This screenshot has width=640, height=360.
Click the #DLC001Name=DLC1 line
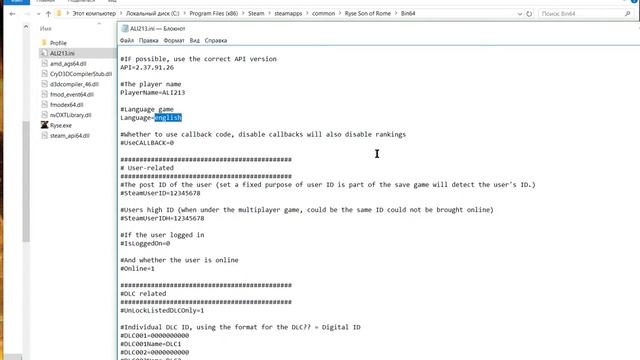click(151, 344)
